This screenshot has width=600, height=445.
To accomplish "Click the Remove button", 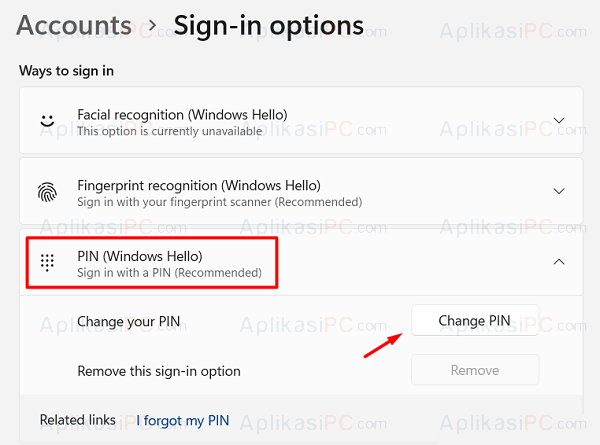I will [475, 370].
